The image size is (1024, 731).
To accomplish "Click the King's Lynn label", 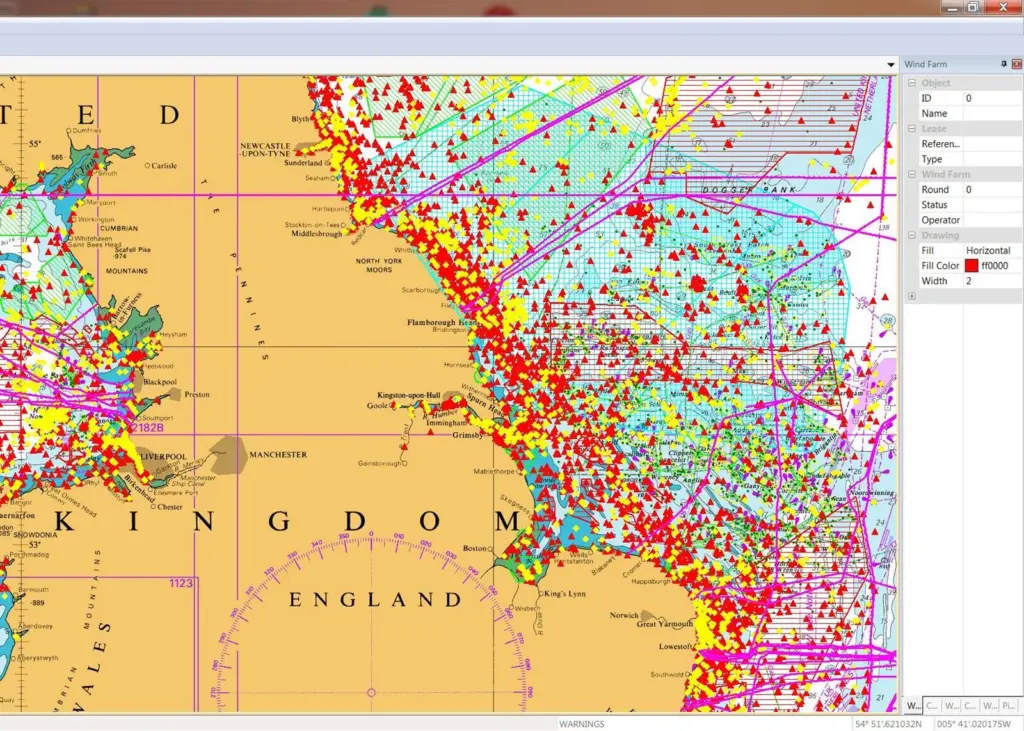I will (x=565, y=594).
